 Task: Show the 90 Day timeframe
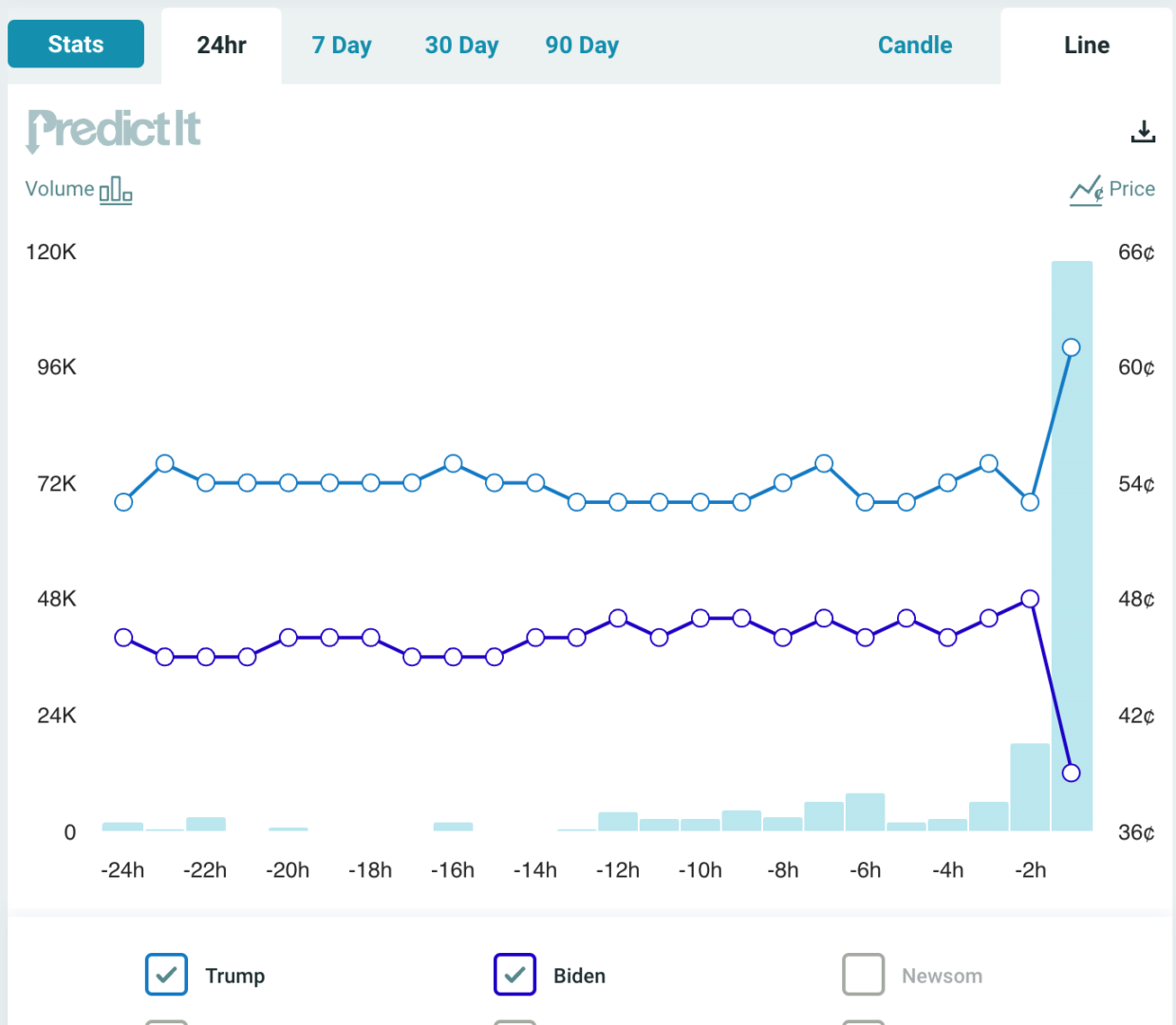click(x=582, y=46)
